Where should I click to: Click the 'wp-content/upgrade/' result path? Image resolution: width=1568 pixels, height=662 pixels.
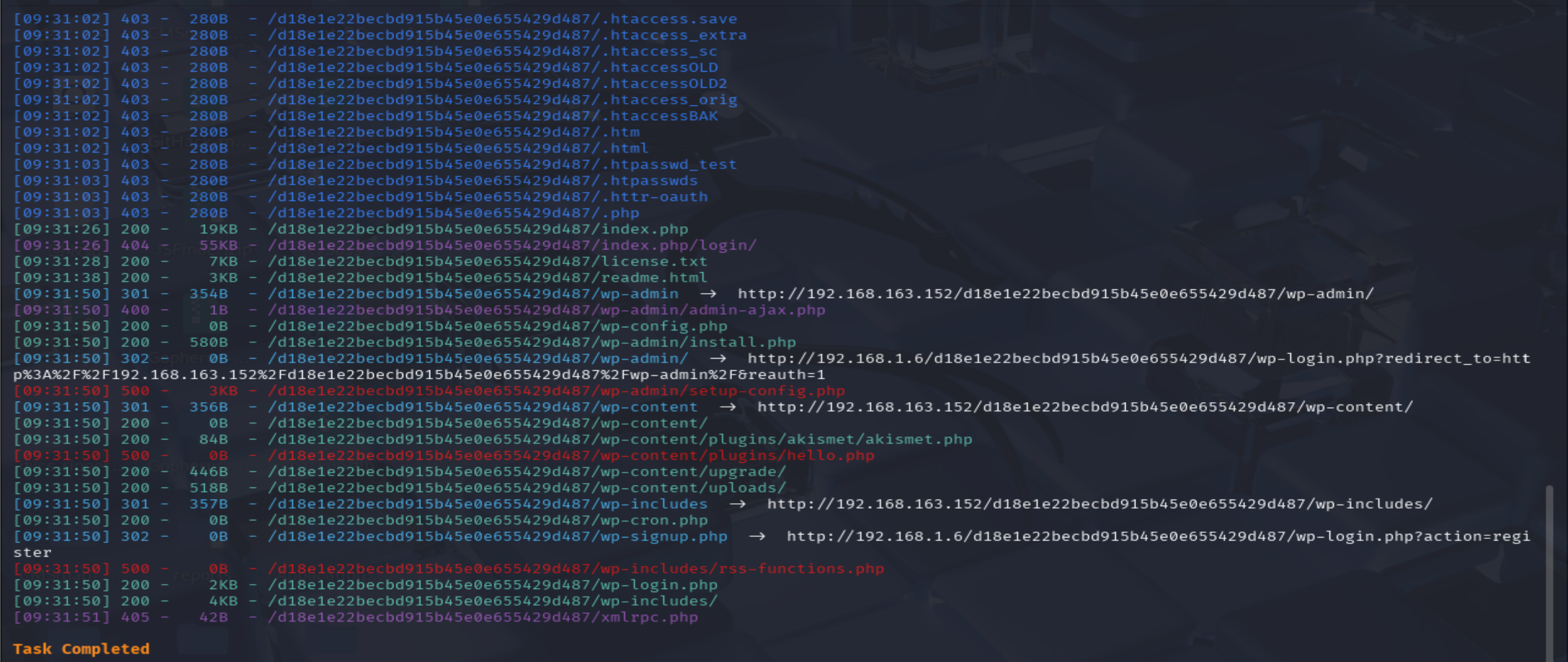click(527, 472)
